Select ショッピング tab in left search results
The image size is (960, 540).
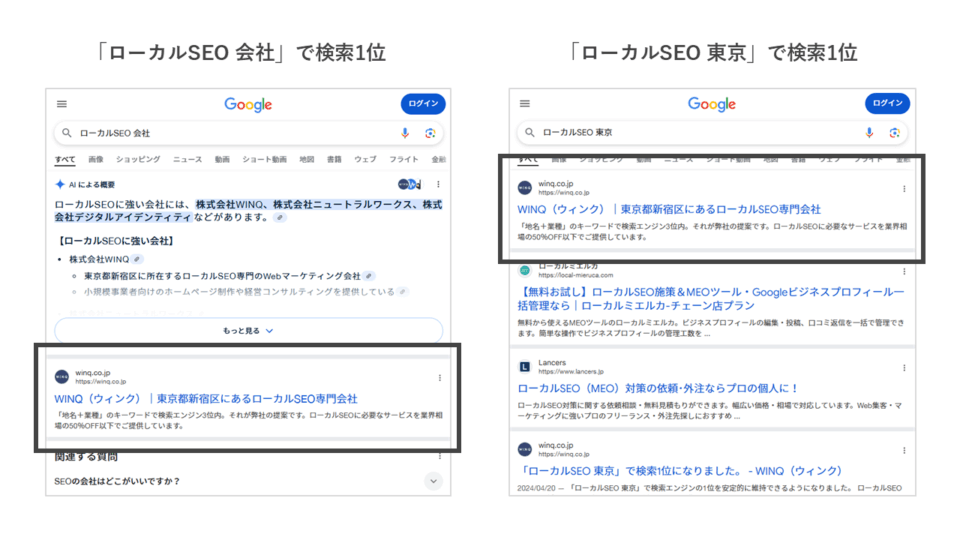(x=138, y=159)
